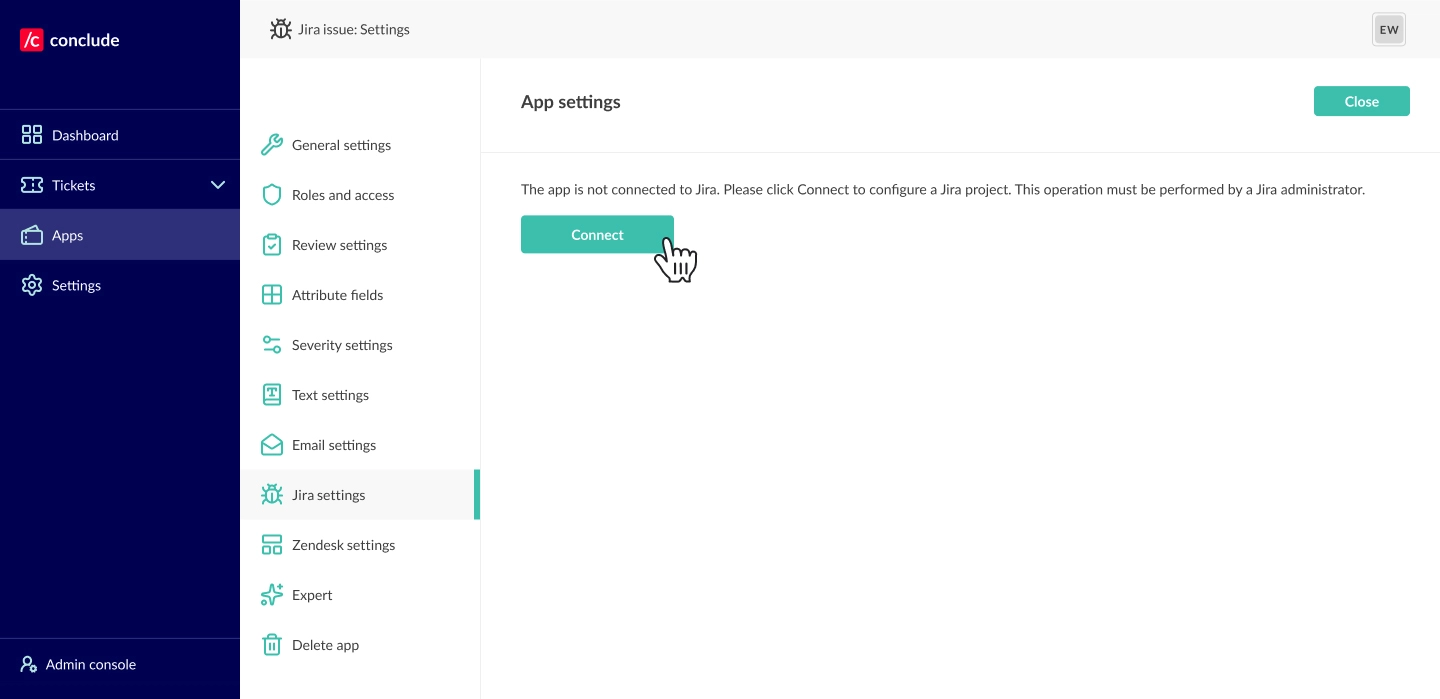This screenshot has width=1440, height=699.
Task: Expand the Tickets section chevron
Action: pos(218,185)
